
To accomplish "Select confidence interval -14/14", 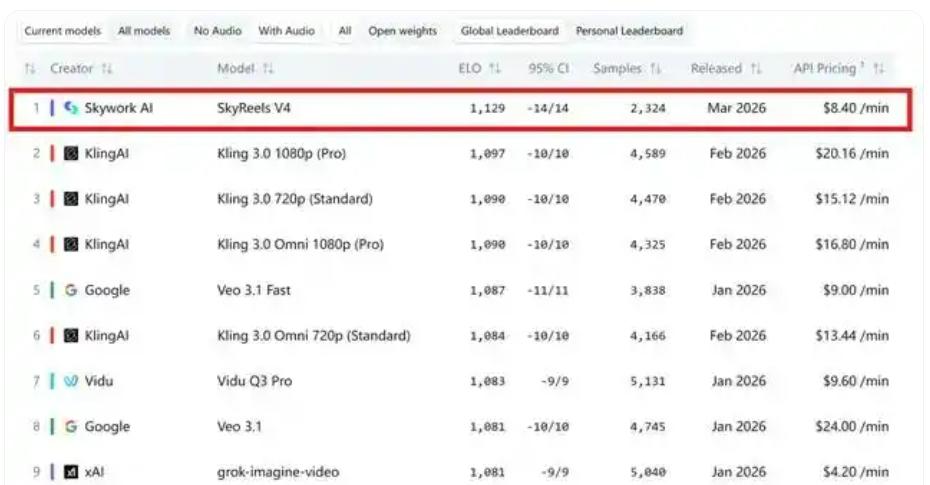I will [547, 109].
